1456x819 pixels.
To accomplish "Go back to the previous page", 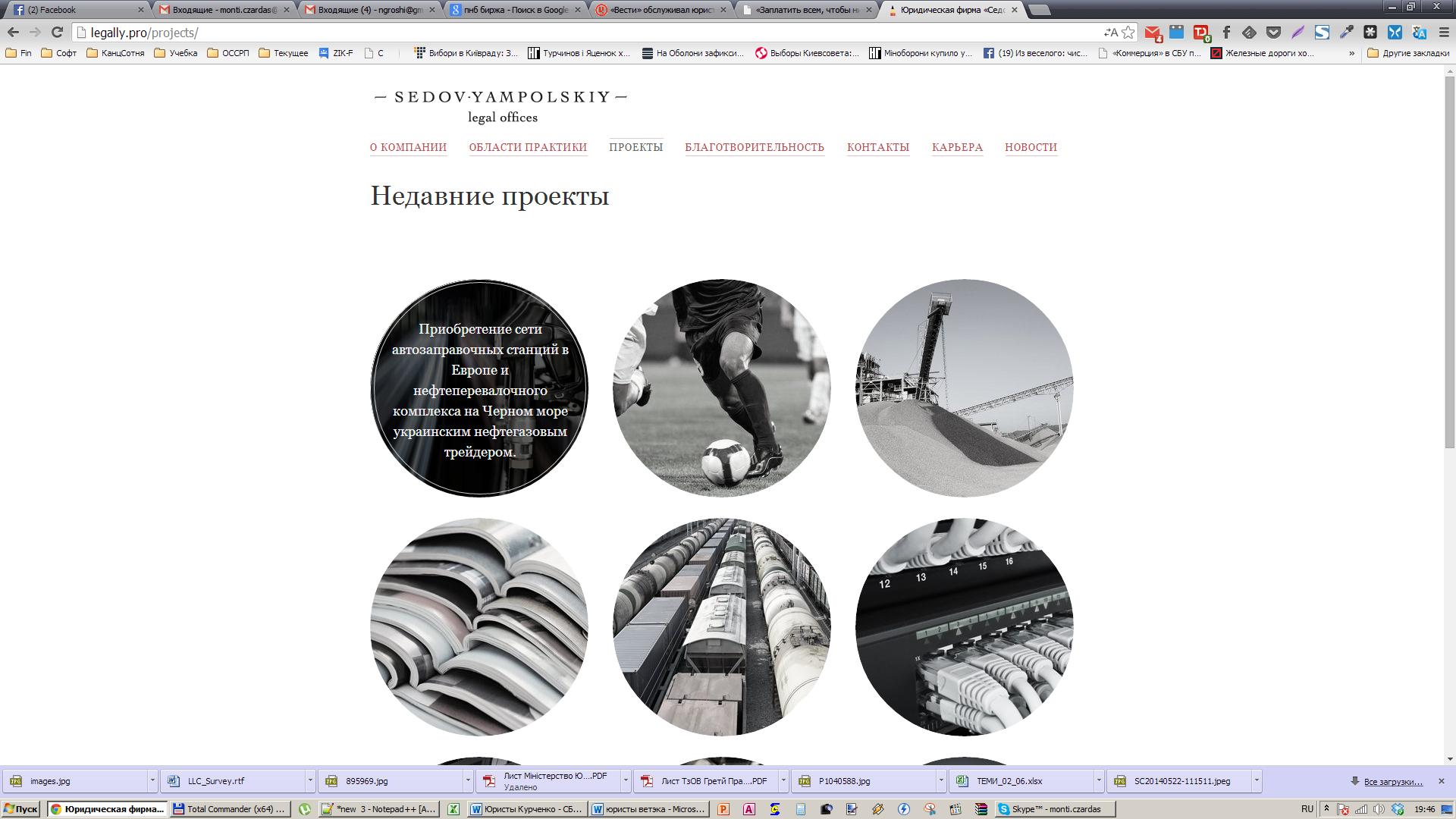I will pos(13,32).
